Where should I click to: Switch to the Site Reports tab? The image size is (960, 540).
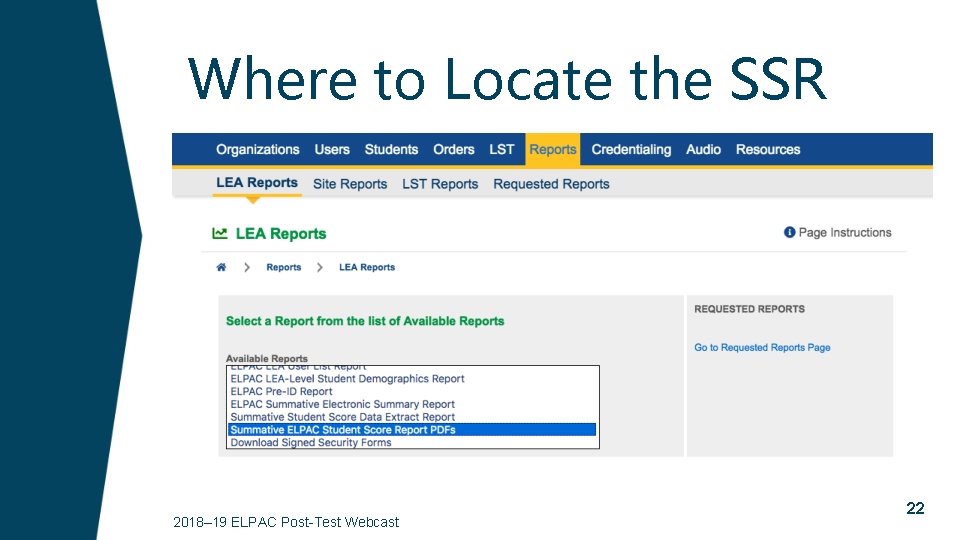pos(350,184)
